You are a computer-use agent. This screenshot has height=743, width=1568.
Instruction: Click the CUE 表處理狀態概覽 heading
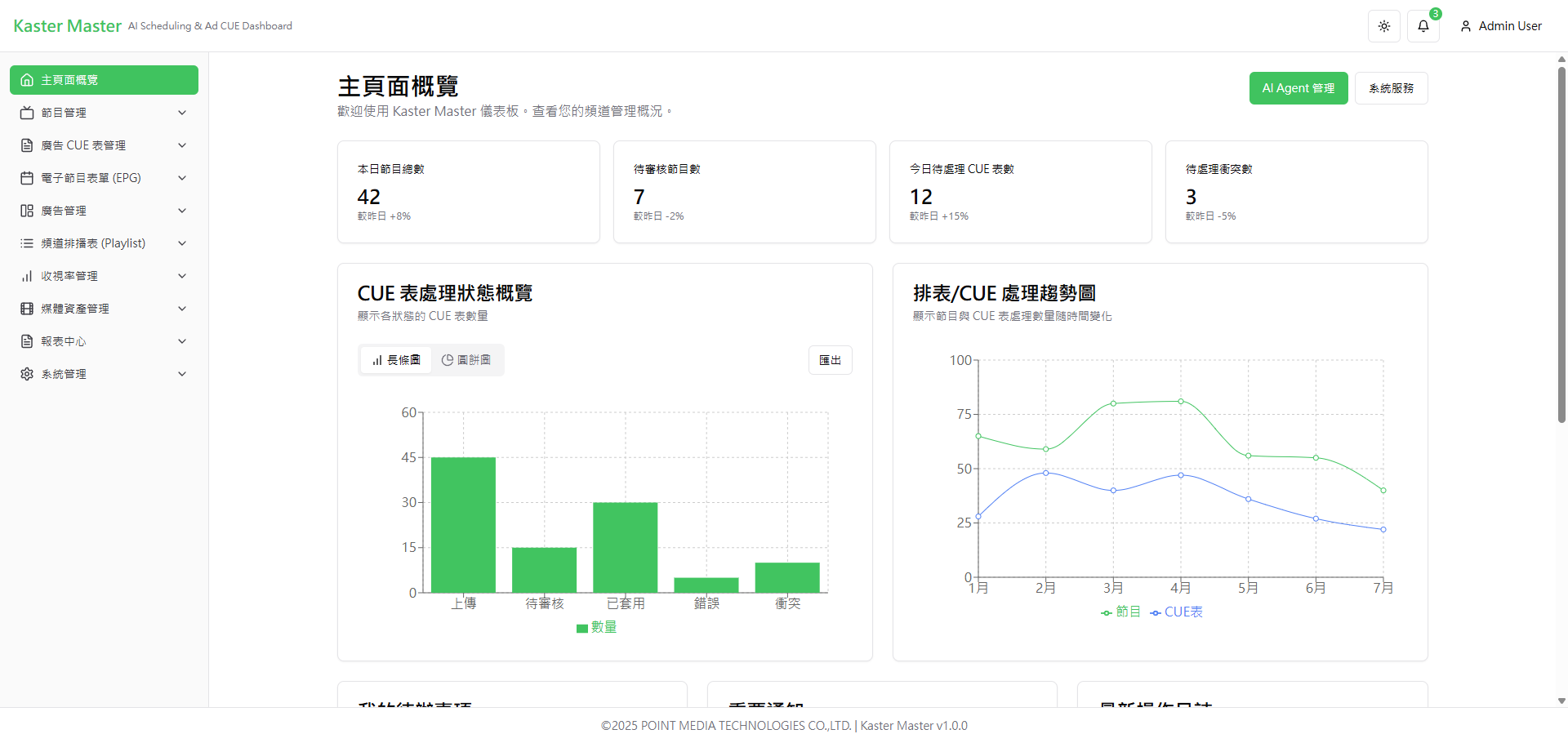tap(445, 293)
